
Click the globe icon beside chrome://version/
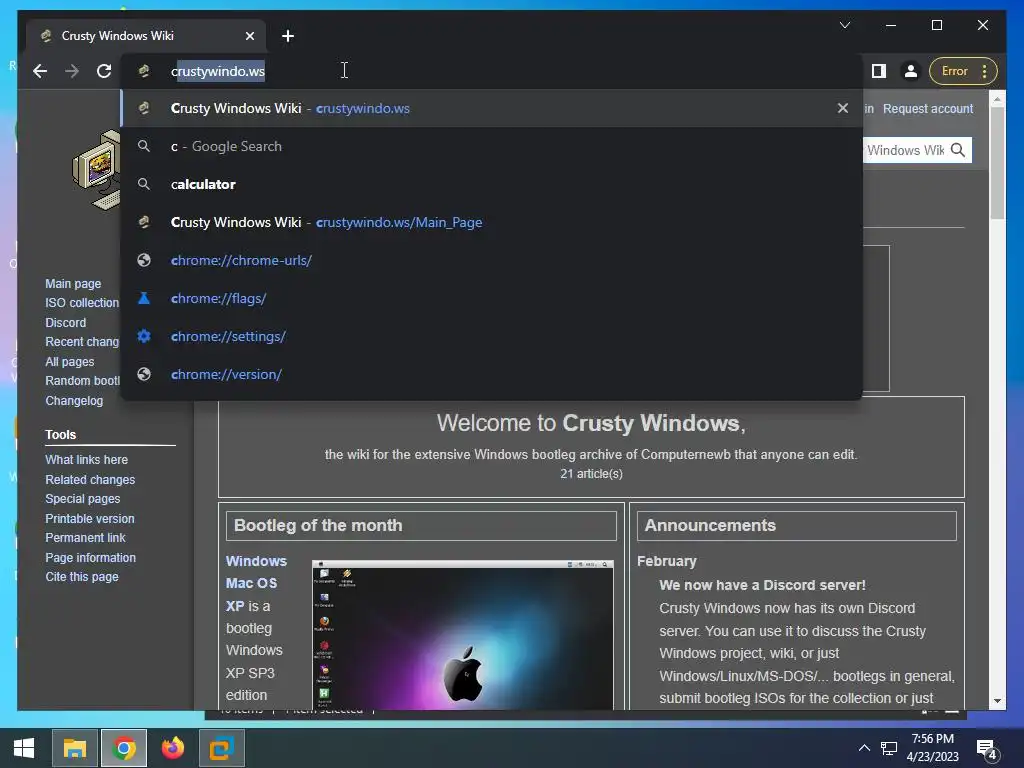(144, 374)
